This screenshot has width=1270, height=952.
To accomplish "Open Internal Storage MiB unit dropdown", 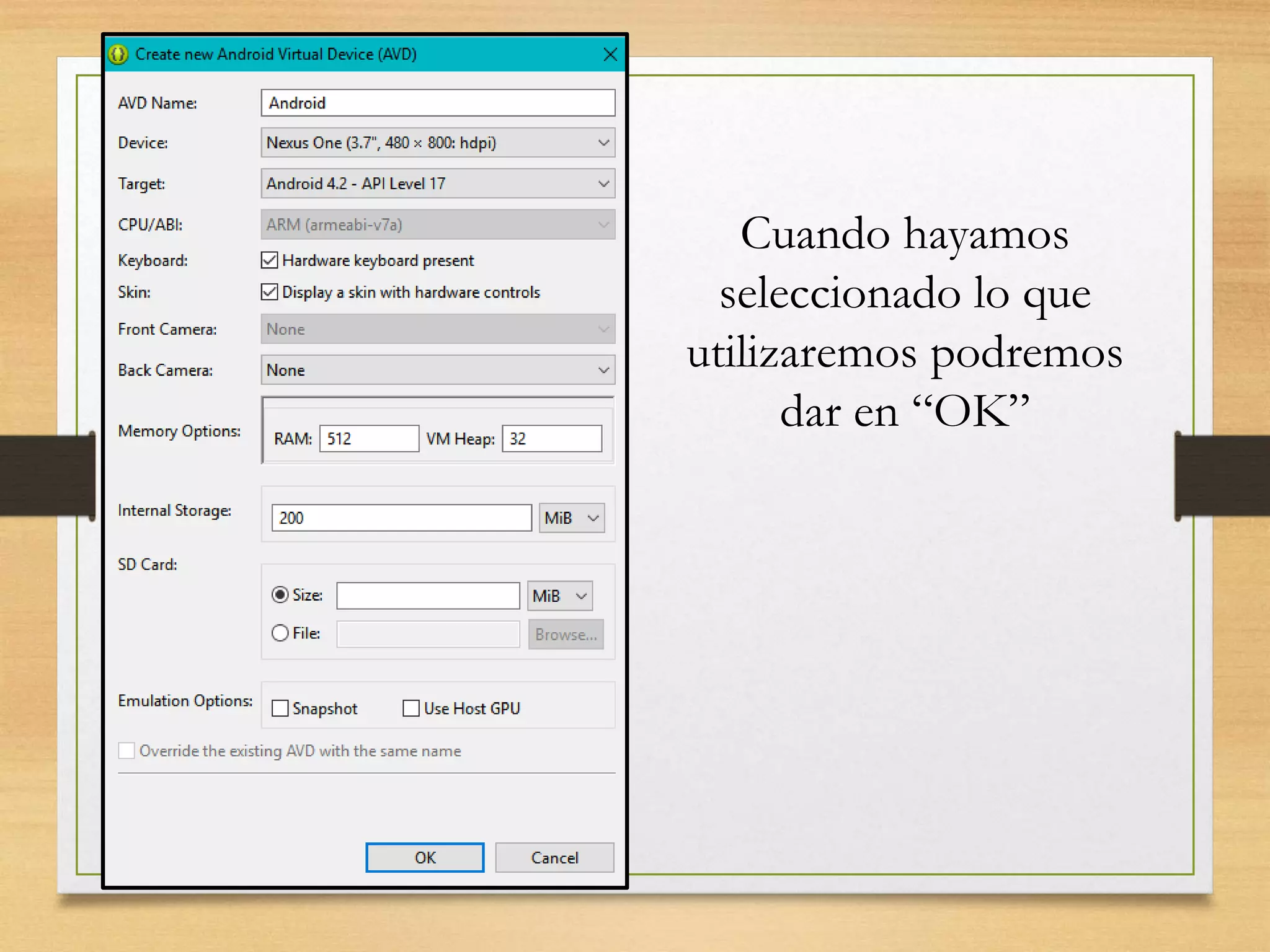I will 572,518.
